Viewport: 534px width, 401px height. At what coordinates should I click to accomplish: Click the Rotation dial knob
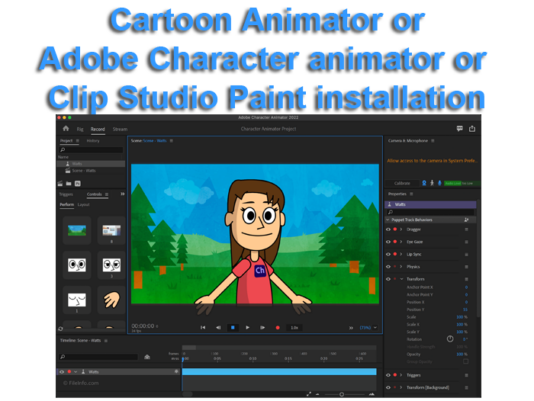[450, 339]
